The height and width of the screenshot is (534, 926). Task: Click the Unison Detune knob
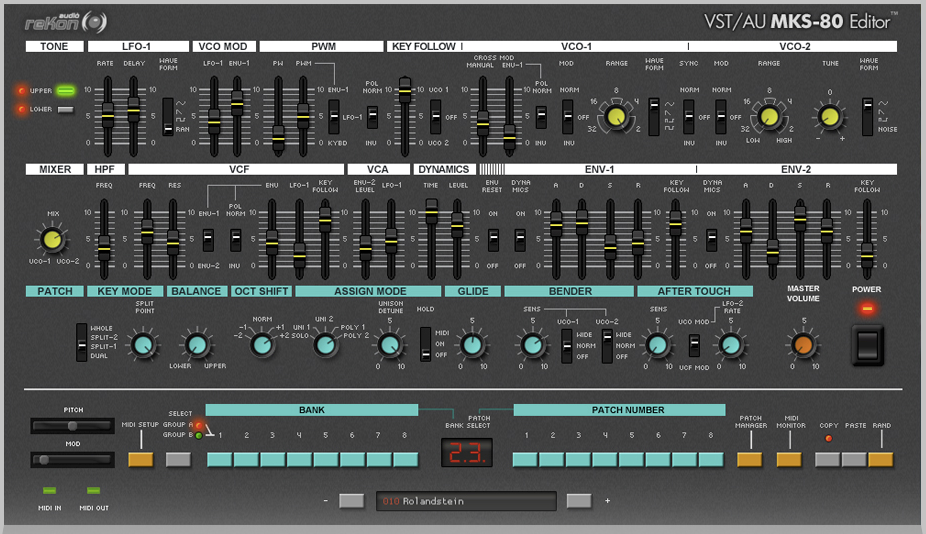(389, 345)
